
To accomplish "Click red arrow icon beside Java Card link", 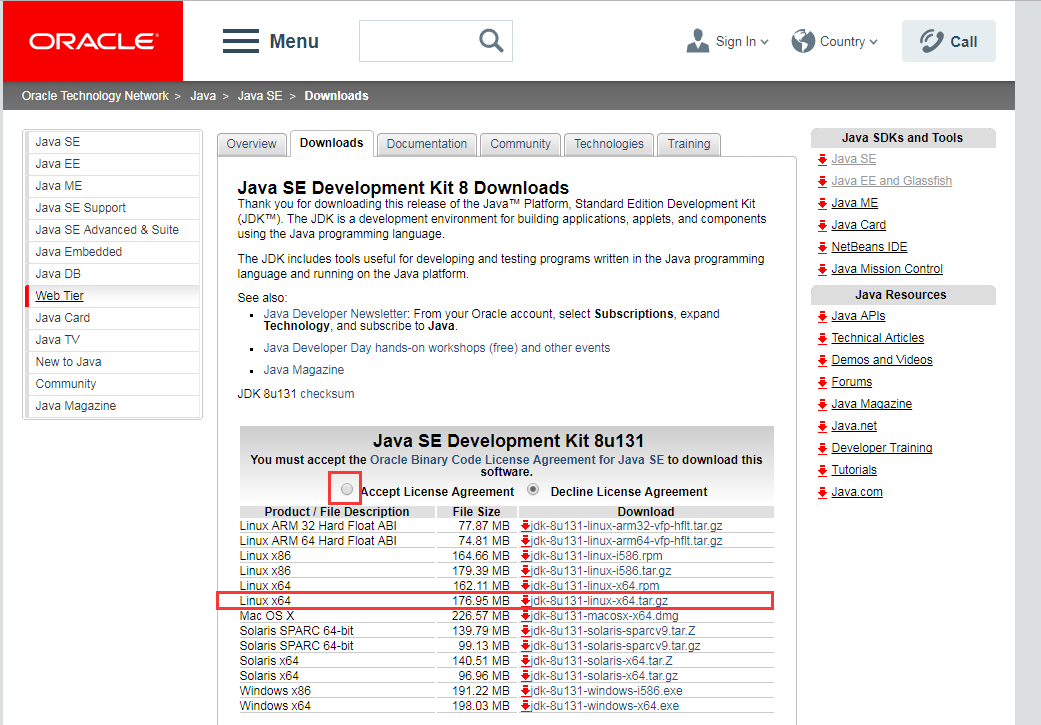I will [x=823, y=225].
